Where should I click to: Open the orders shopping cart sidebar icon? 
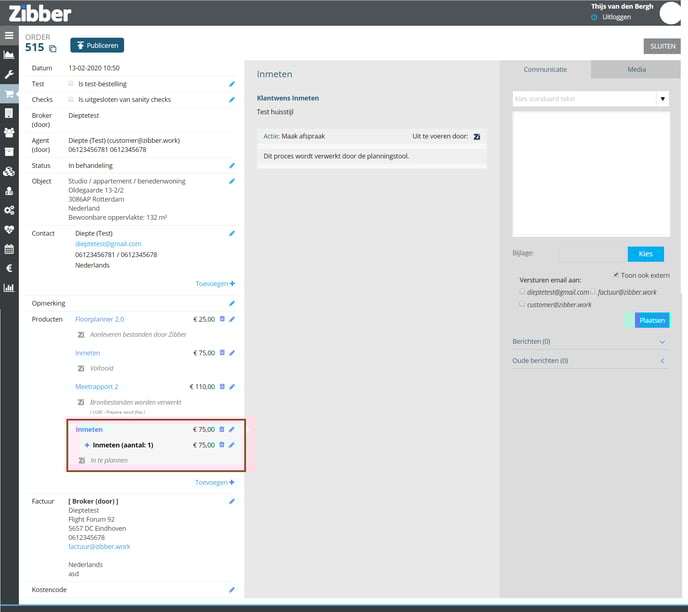point(9,94)
